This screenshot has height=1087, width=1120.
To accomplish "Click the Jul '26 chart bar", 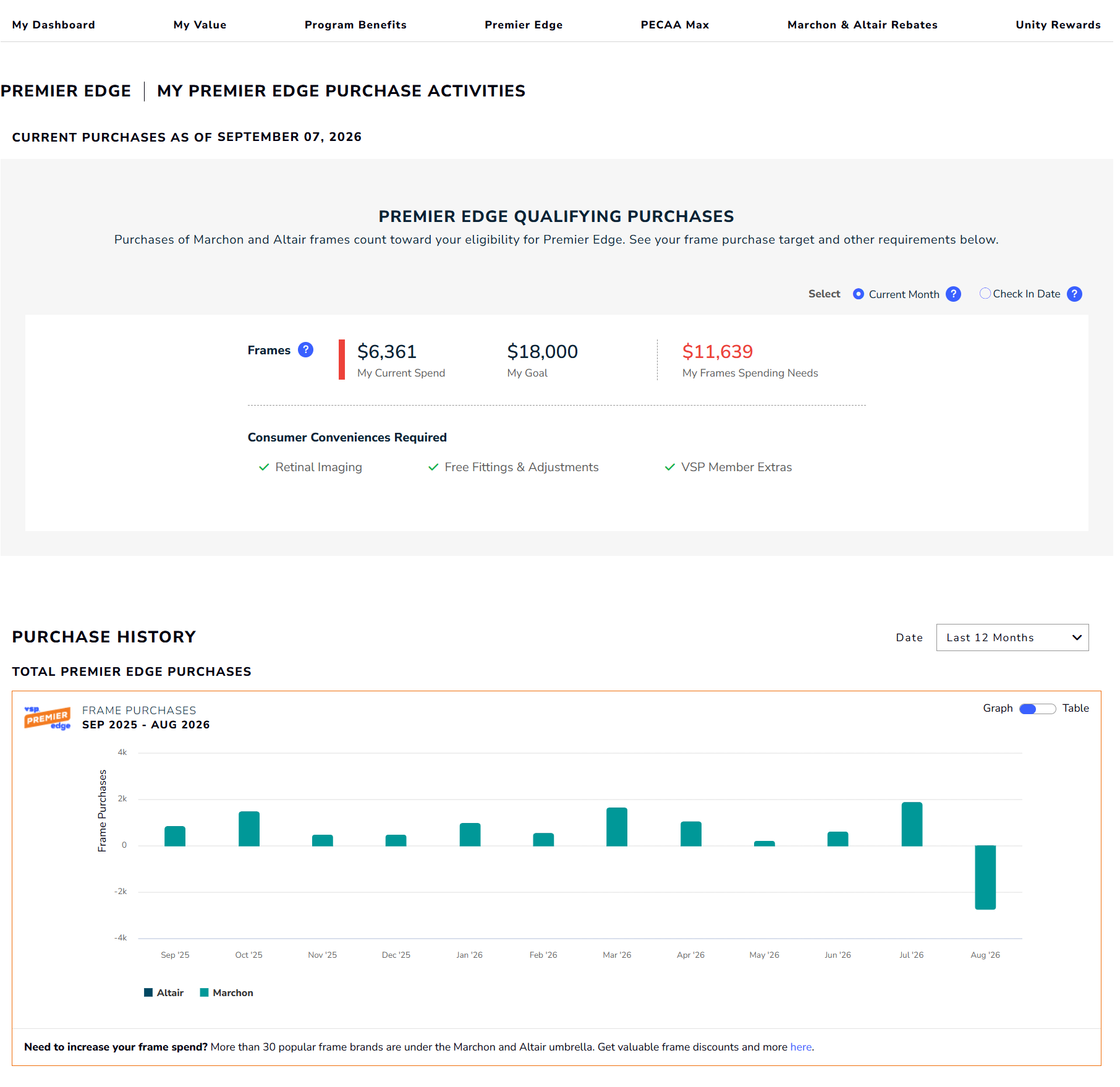I will pyautogui.click(x=912, y=824).
